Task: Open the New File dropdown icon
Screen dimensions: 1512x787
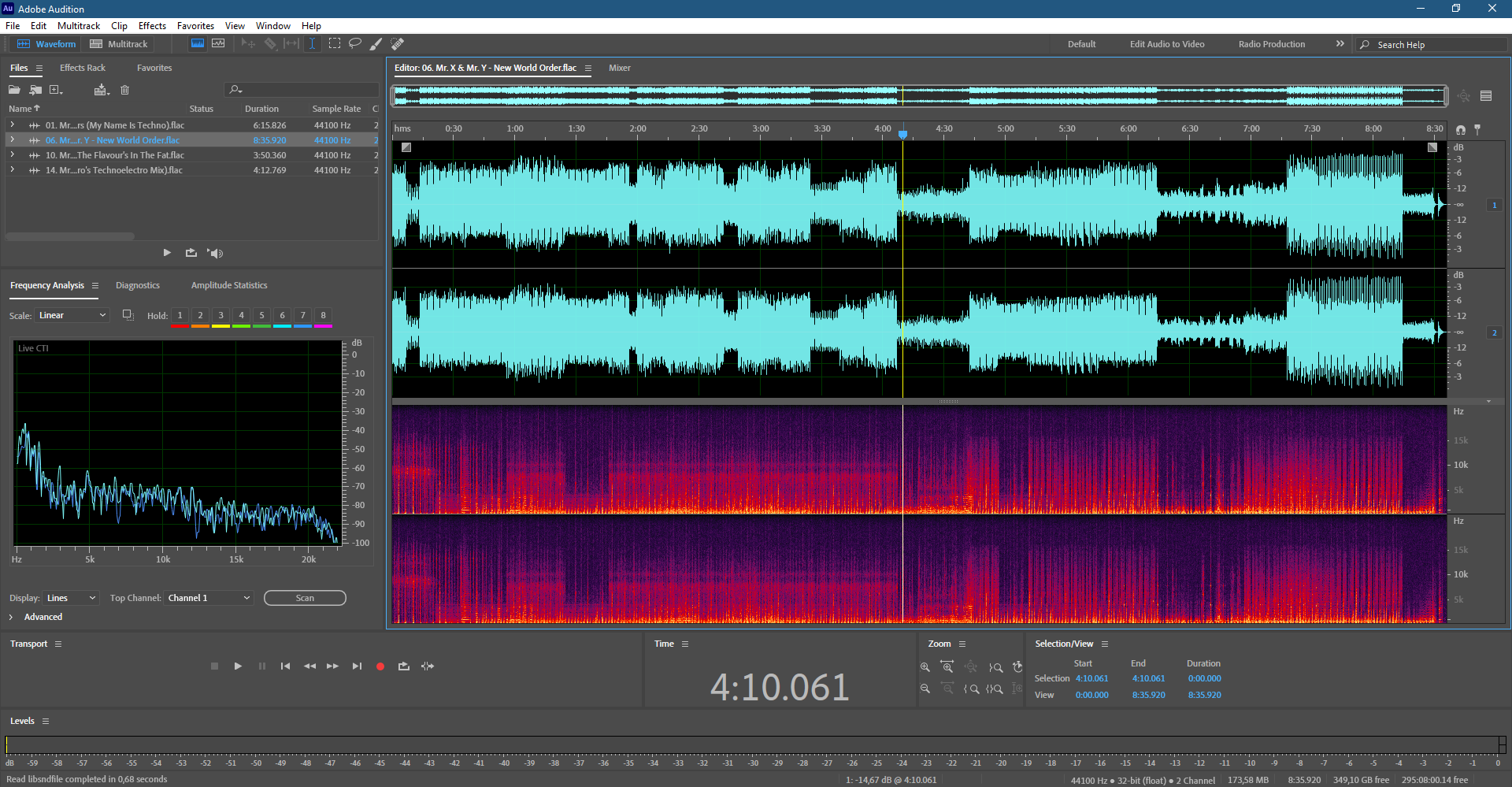Action: (56, 90)
